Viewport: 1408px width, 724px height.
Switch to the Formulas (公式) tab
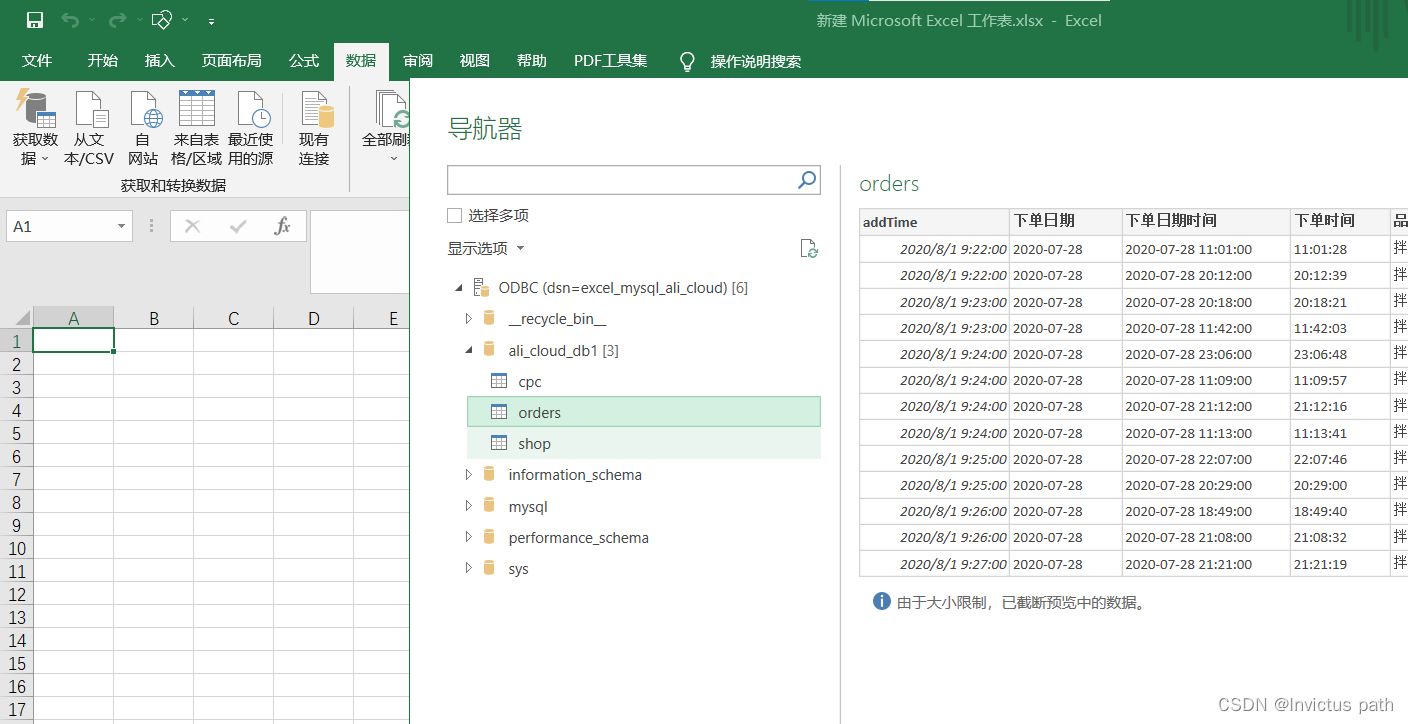click(x=304, y=61)
